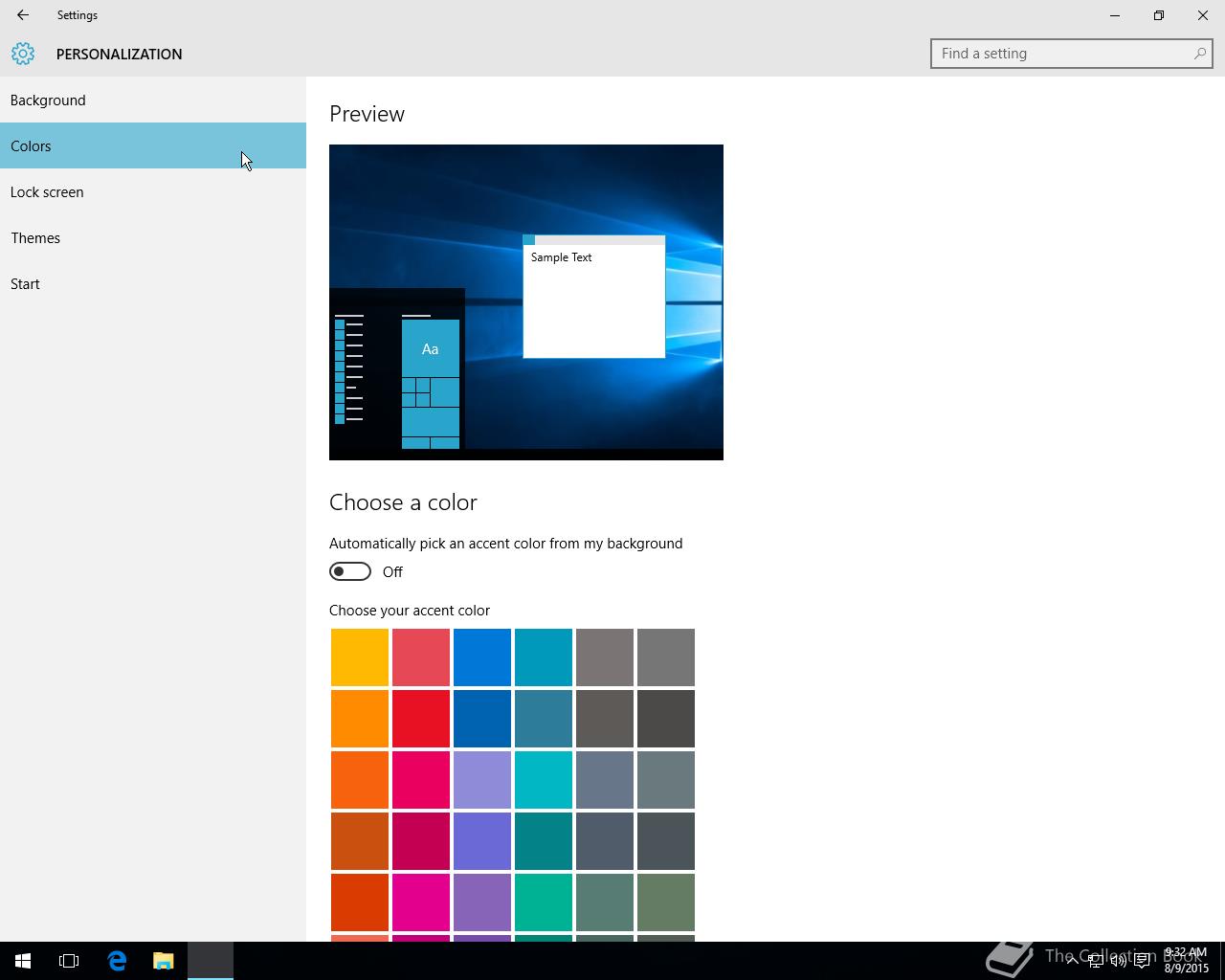Pick the bright cyan accent, third row
Image resolution: width=1225 pixels, height=980 pixels.
point(544,780)
